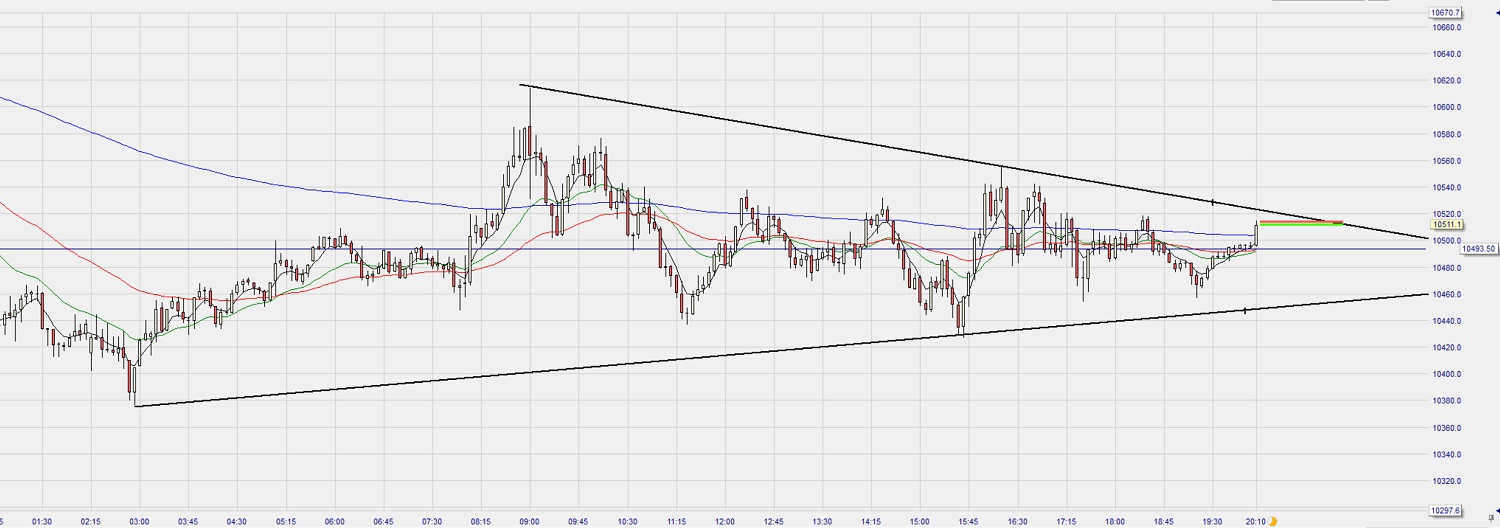Viewport: 1500px width, 528px height.
Task: Select the green horizontal order line
Action: click(1300, 225)
